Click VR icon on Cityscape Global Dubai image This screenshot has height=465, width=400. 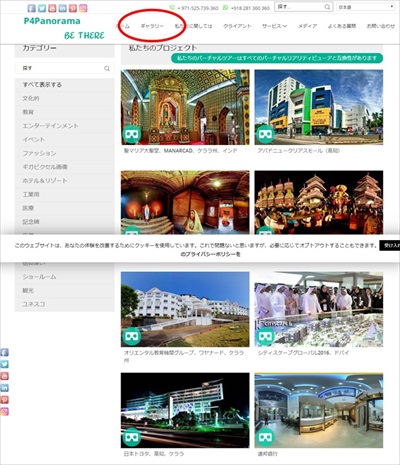(x=265, y=336)
